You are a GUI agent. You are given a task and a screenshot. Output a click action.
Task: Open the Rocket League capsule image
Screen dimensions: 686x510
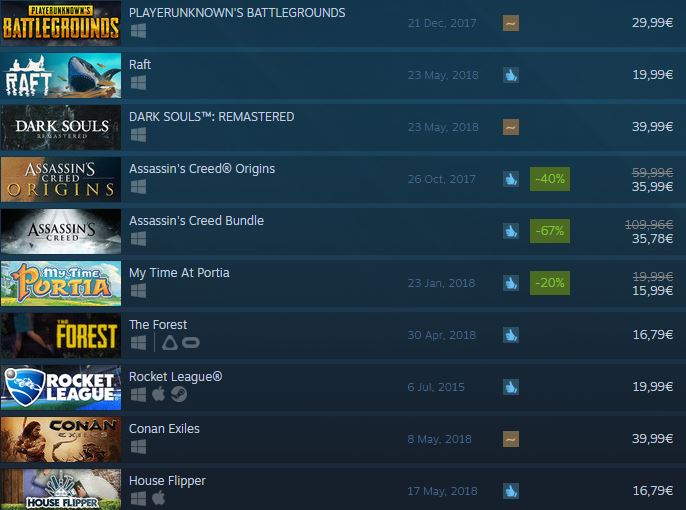[61, 388]
